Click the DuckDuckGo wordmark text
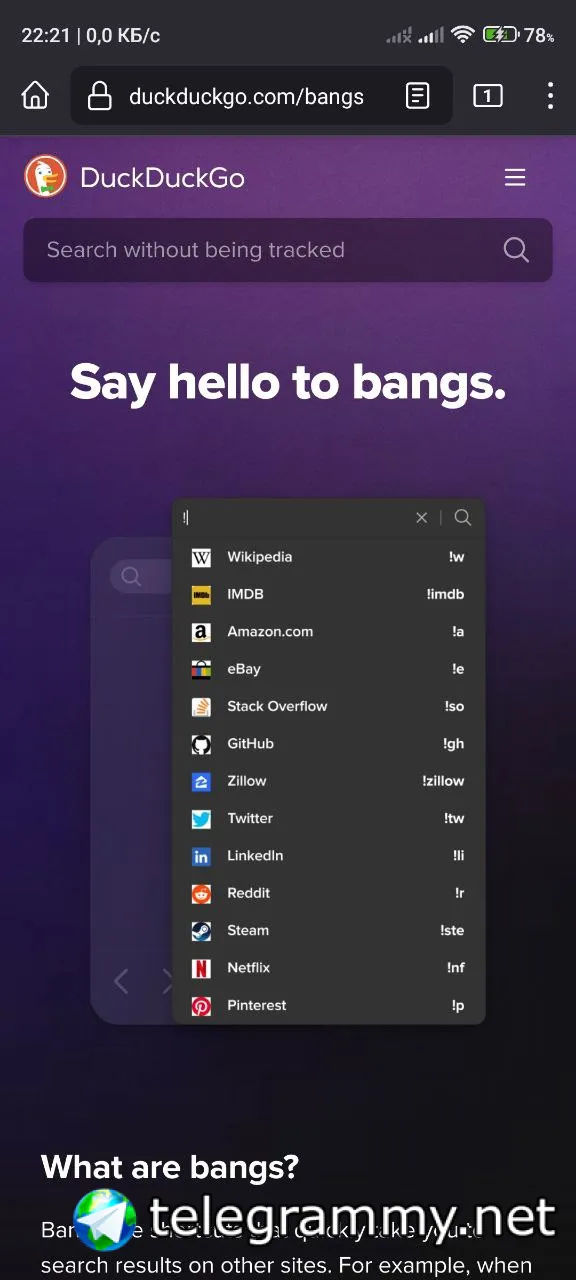The width and height of the screenshot is (576, 1280). [162, 178]
